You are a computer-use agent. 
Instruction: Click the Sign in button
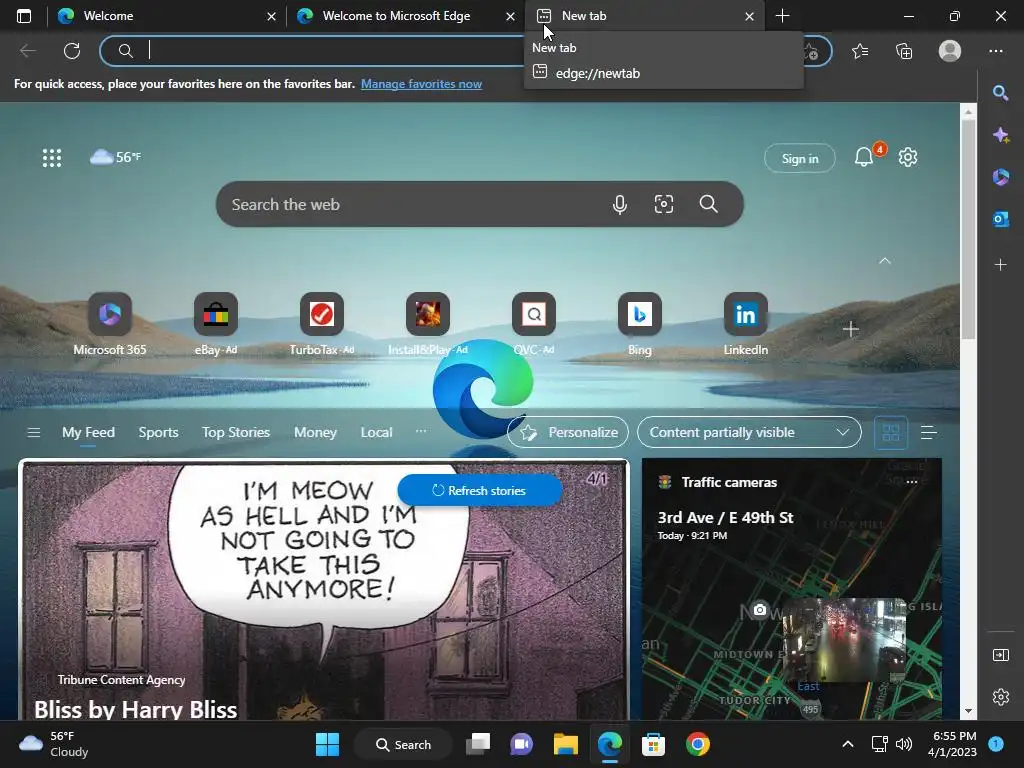tap(799, 158)
